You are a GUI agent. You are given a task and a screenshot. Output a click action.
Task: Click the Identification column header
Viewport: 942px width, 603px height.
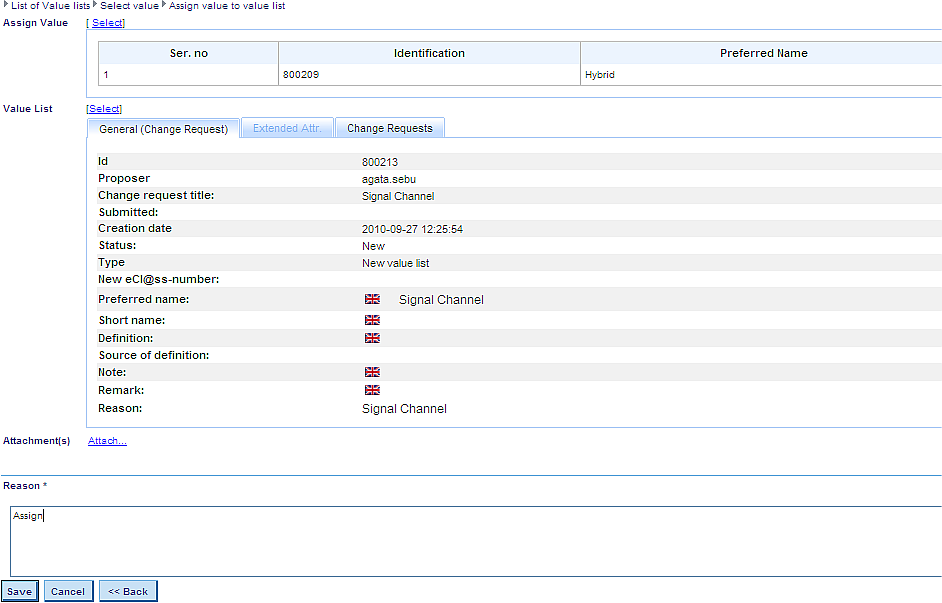point(429,53)
